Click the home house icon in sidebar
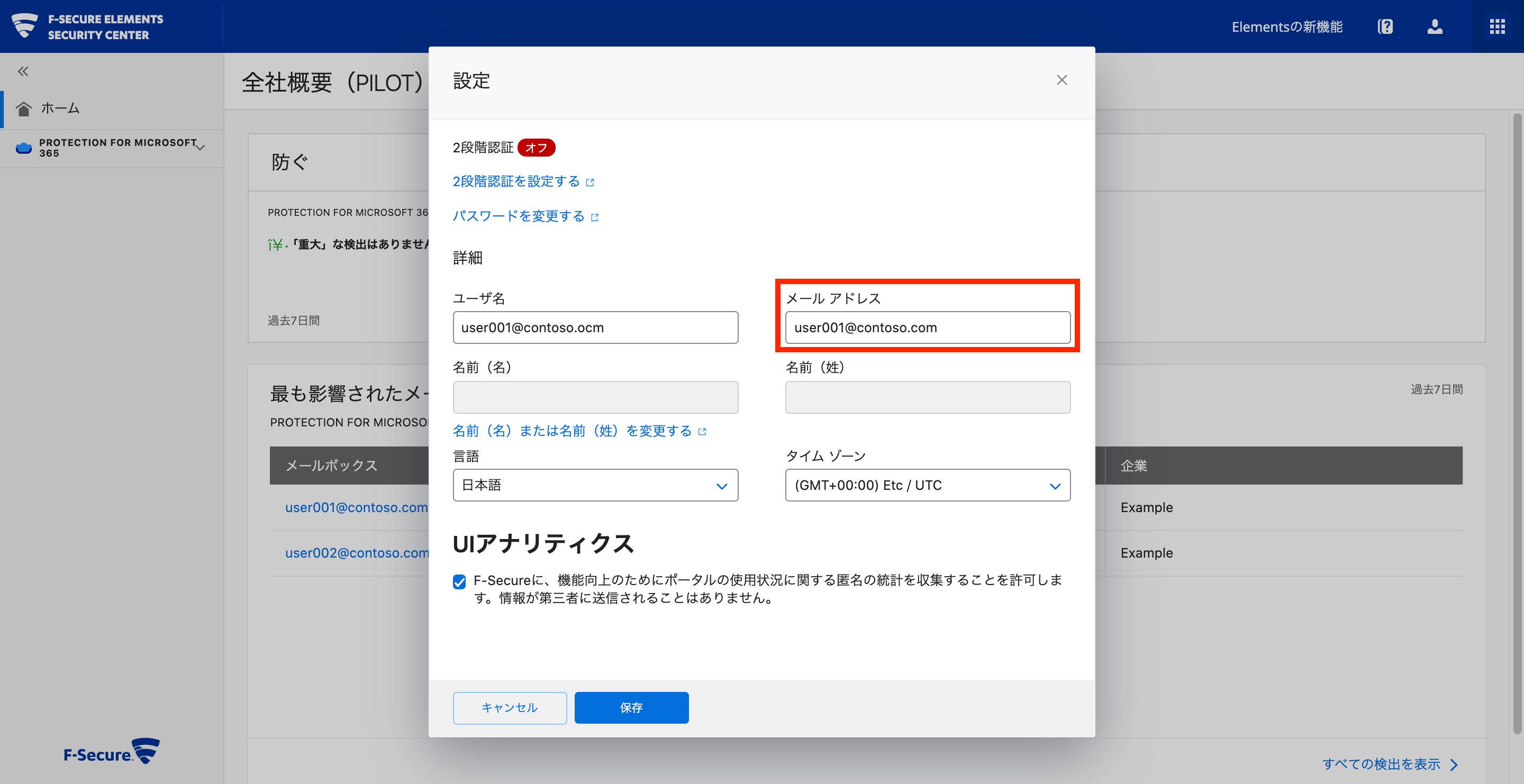 click(24, 109)
